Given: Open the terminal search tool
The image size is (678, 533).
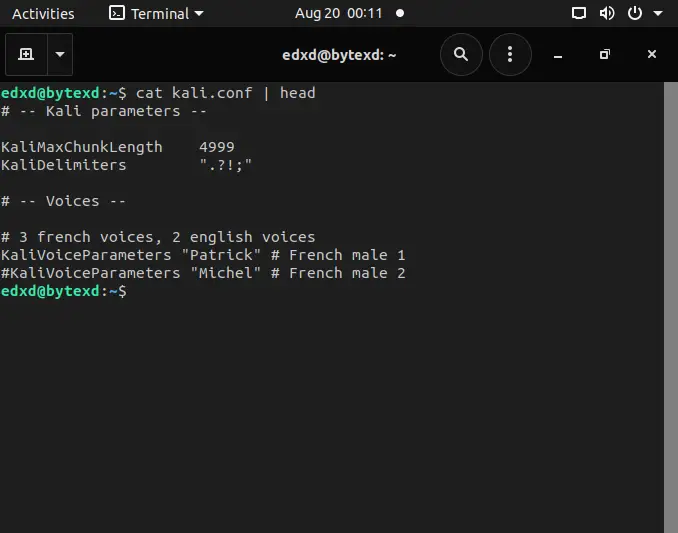Looking at the screenshot, I should (461, 54).
